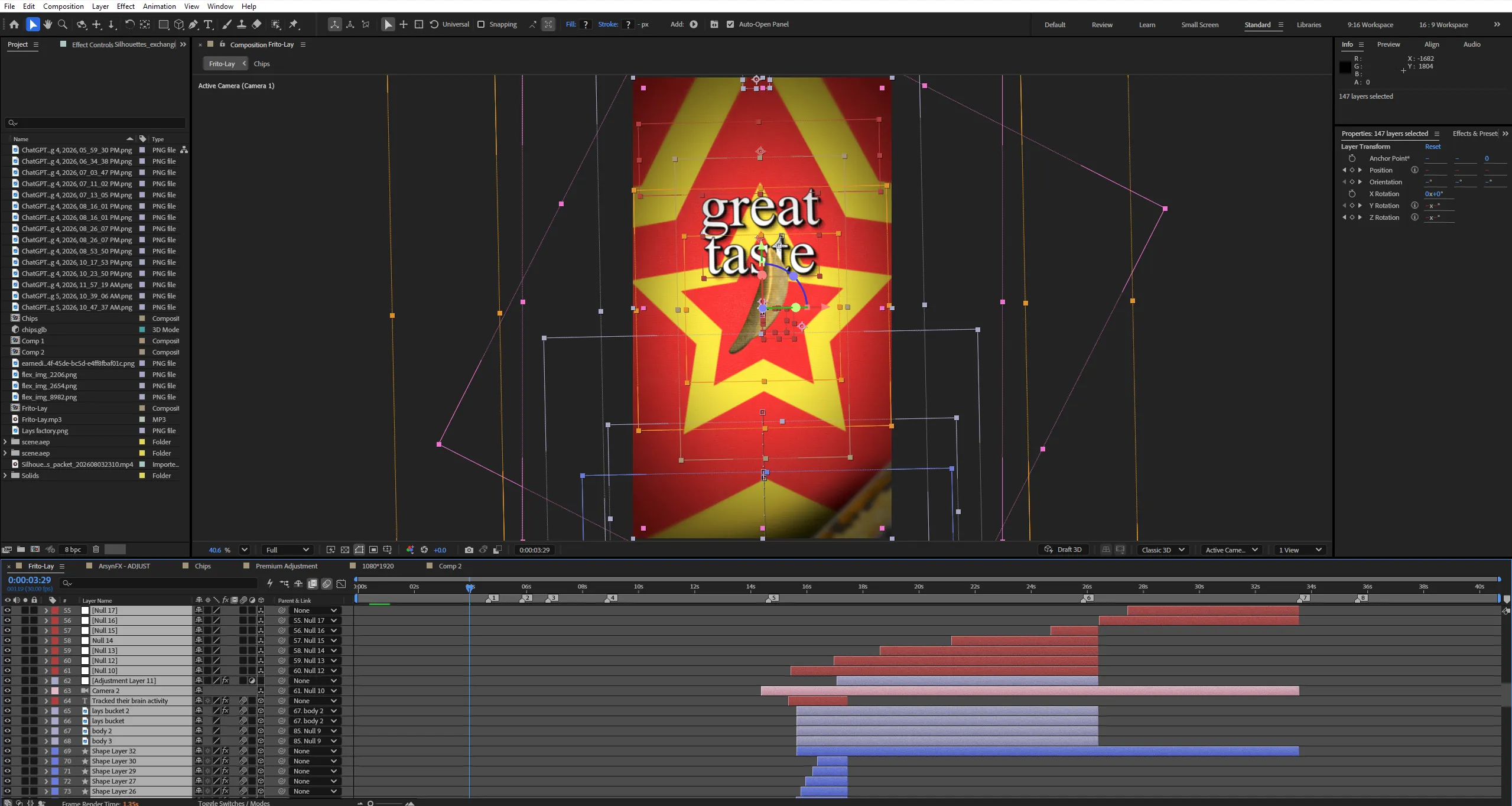The image size is (1512, 806).
Task: Switch to the Small Screen workspace
Action: pos(1199,25)
